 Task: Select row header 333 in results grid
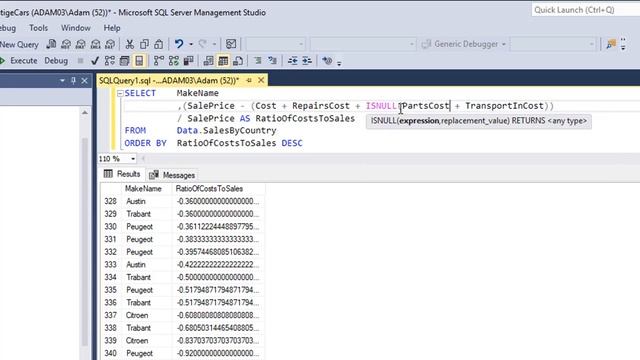[111, 264]
